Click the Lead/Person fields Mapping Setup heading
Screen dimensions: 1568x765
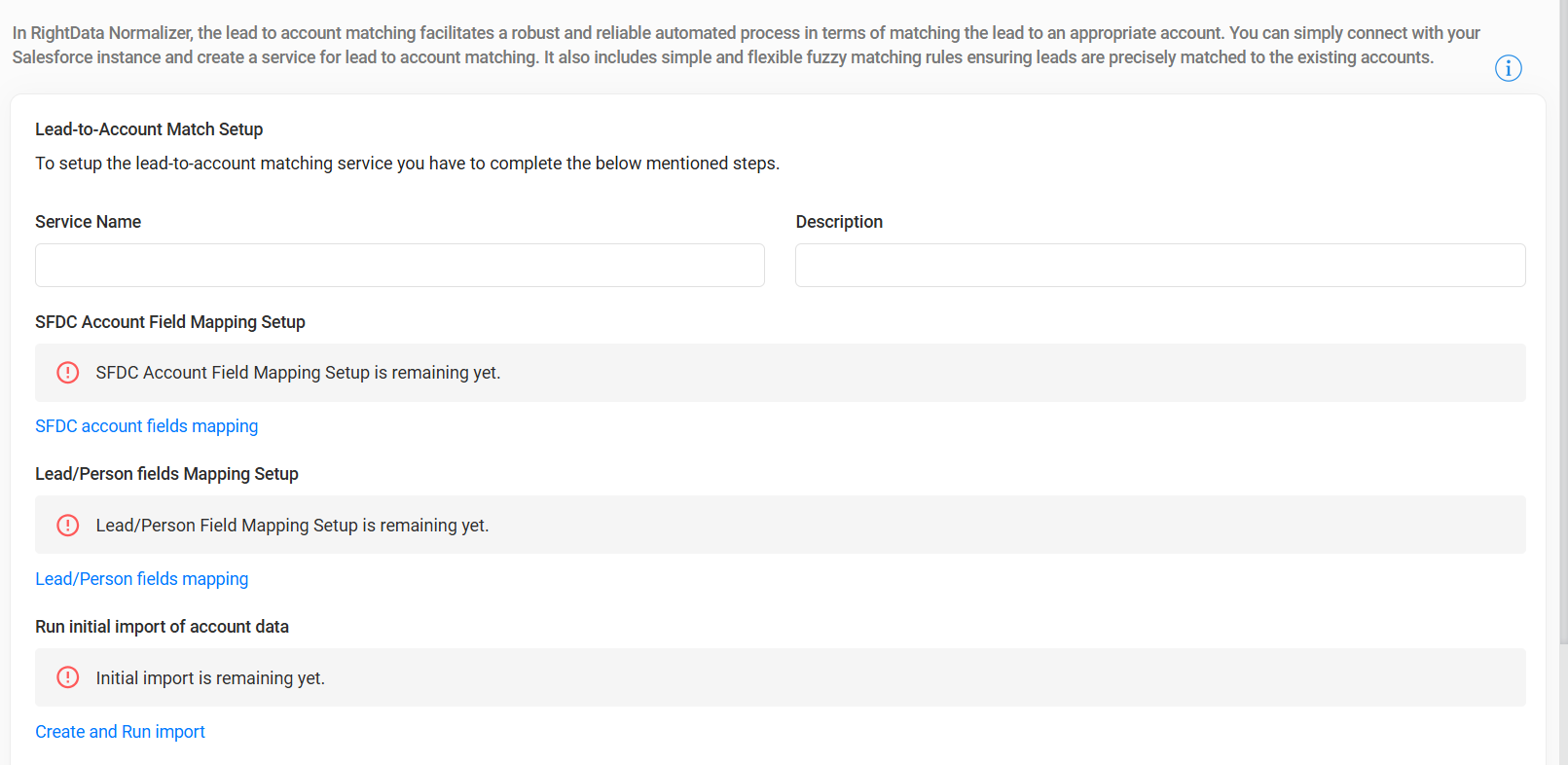[166, 474]
